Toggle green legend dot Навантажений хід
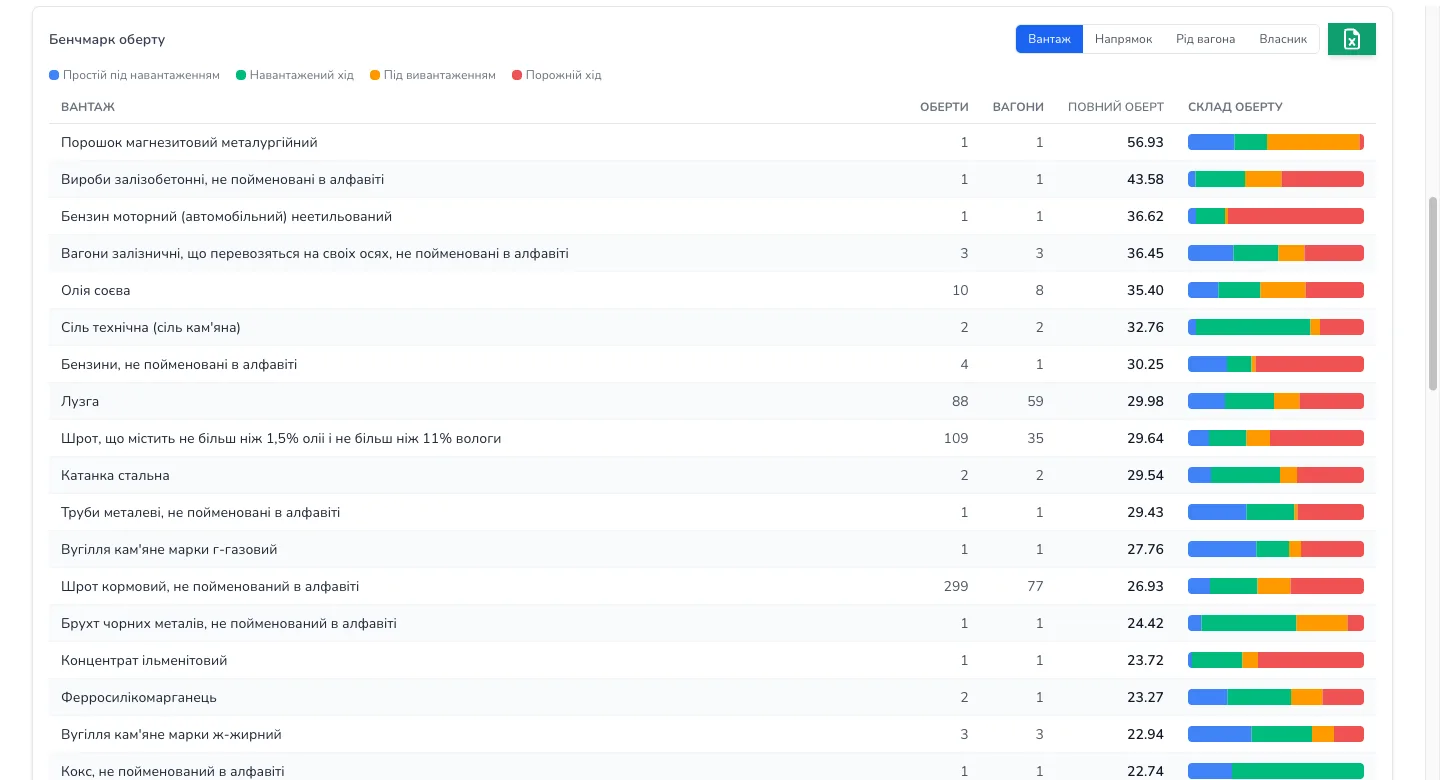 241,75
